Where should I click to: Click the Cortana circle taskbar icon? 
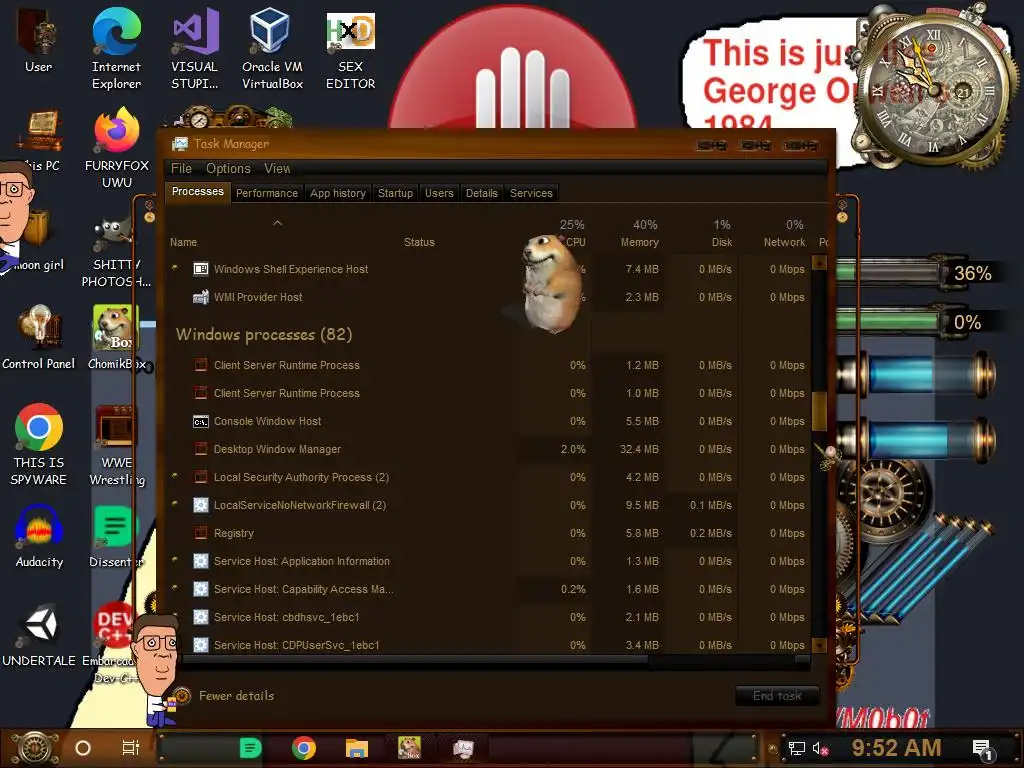click(83, 748)
